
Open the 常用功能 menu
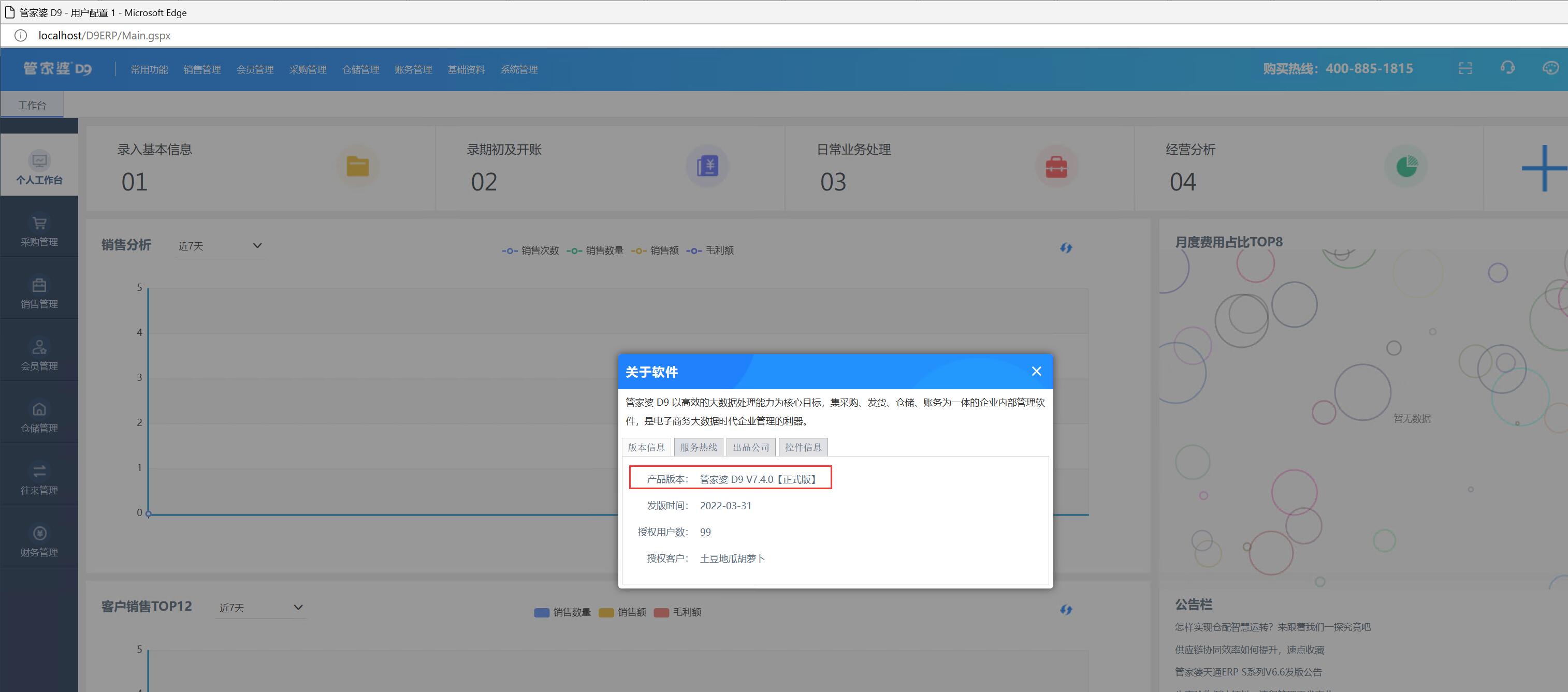pyautogui.click(x=149, y=69)
